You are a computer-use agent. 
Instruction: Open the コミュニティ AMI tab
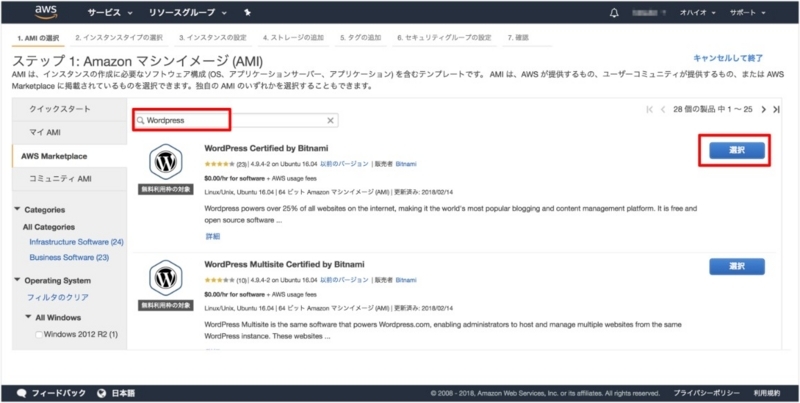[69, 179]
